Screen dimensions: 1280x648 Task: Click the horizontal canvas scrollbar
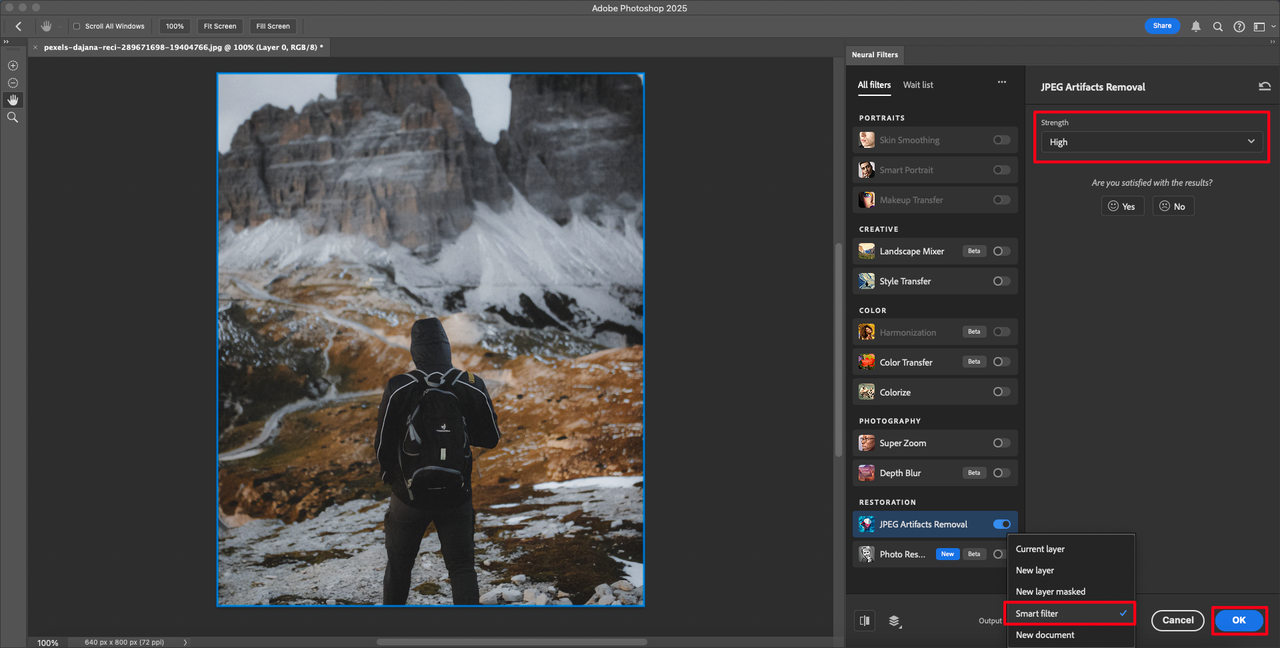pos(511,642)
